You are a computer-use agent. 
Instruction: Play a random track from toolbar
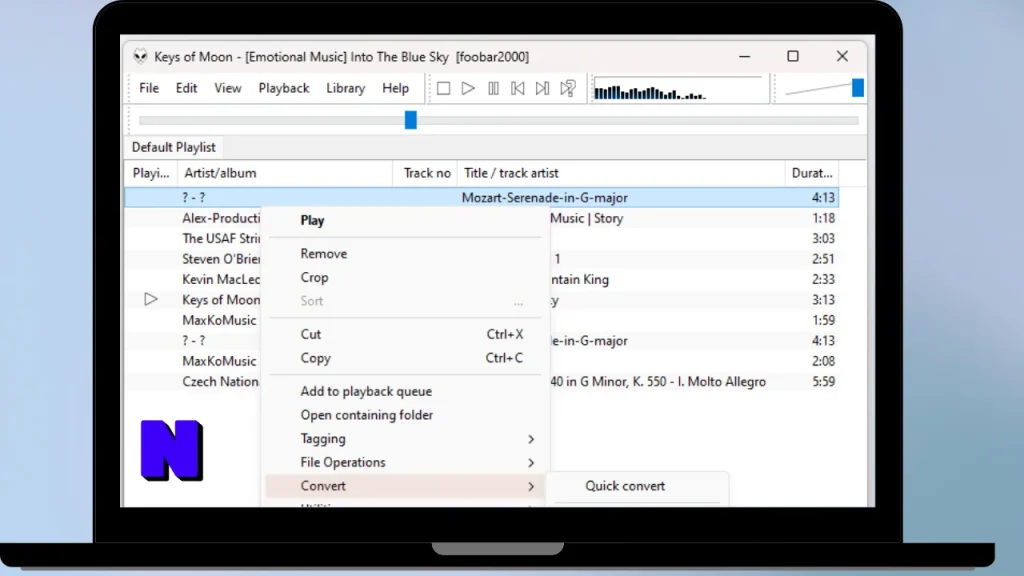[568, 88]
